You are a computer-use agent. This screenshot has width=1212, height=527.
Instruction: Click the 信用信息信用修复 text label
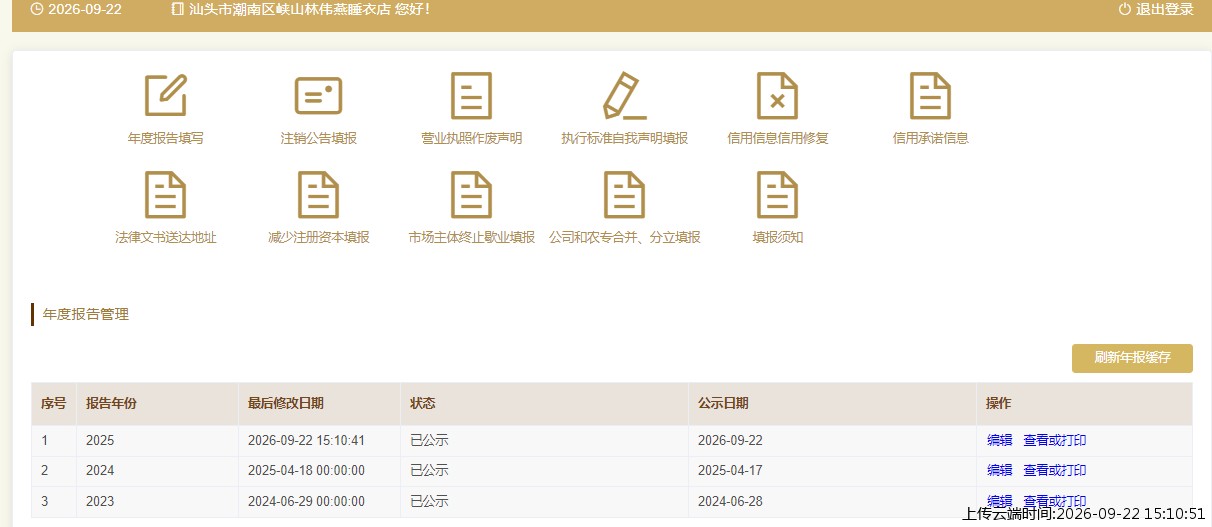[x=778, y=138]
